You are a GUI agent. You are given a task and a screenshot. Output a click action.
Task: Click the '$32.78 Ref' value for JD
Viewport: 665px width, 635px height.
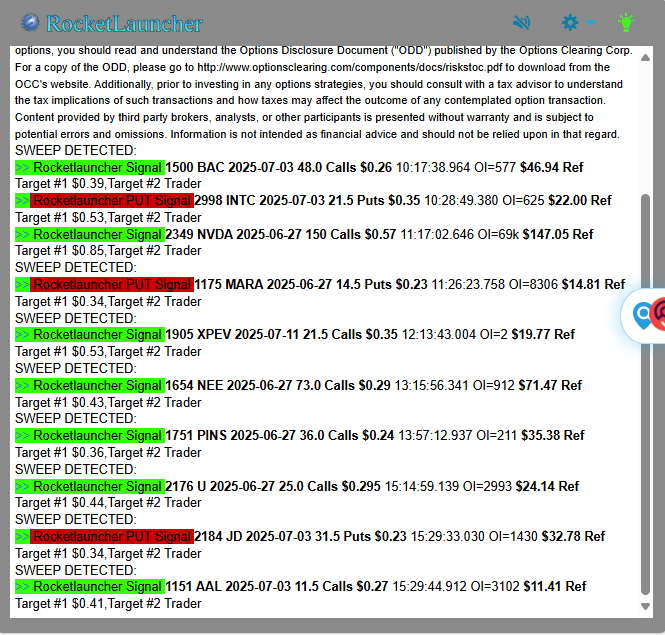(x=573, y=537)
